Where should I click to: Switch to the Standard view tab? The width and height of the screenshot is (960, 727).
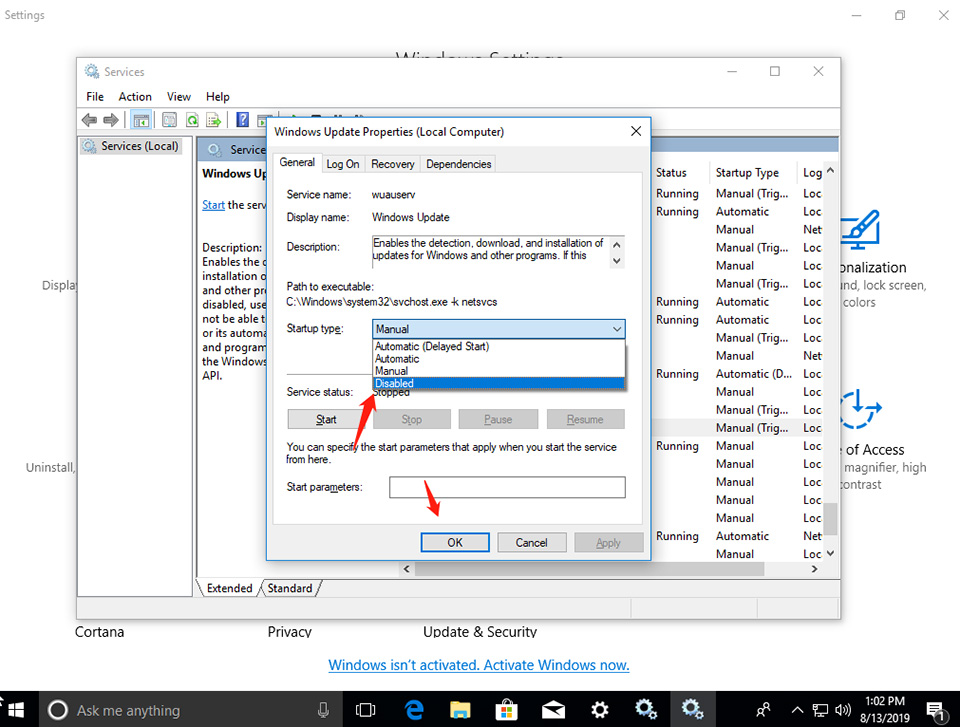point(290,588)
